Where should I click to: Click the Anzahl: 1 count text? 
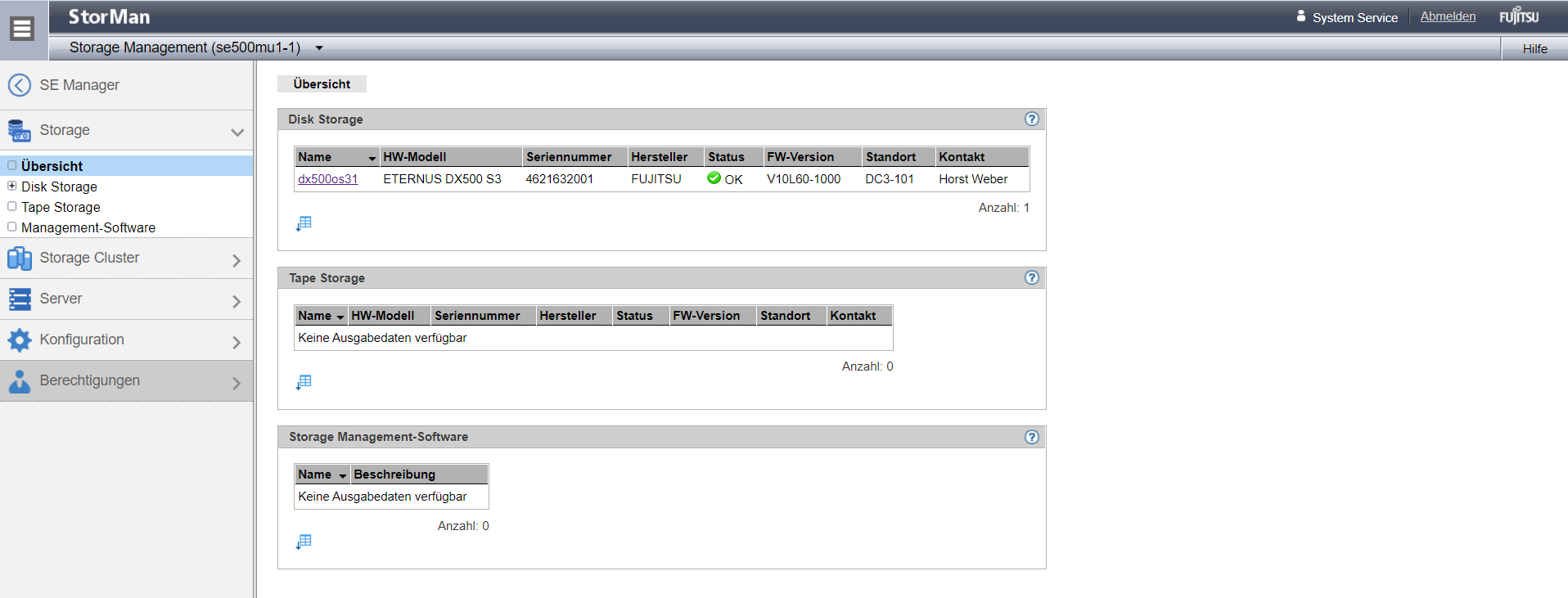(1003, 208)
